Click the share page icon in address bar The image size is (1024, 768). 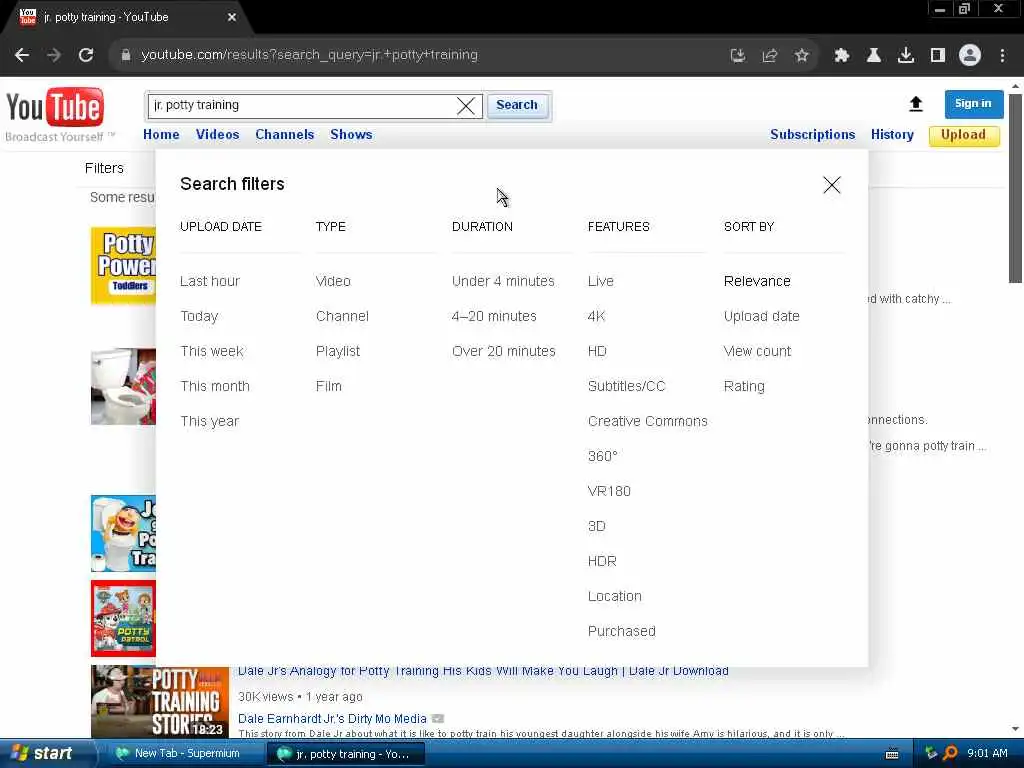[770, 56]
